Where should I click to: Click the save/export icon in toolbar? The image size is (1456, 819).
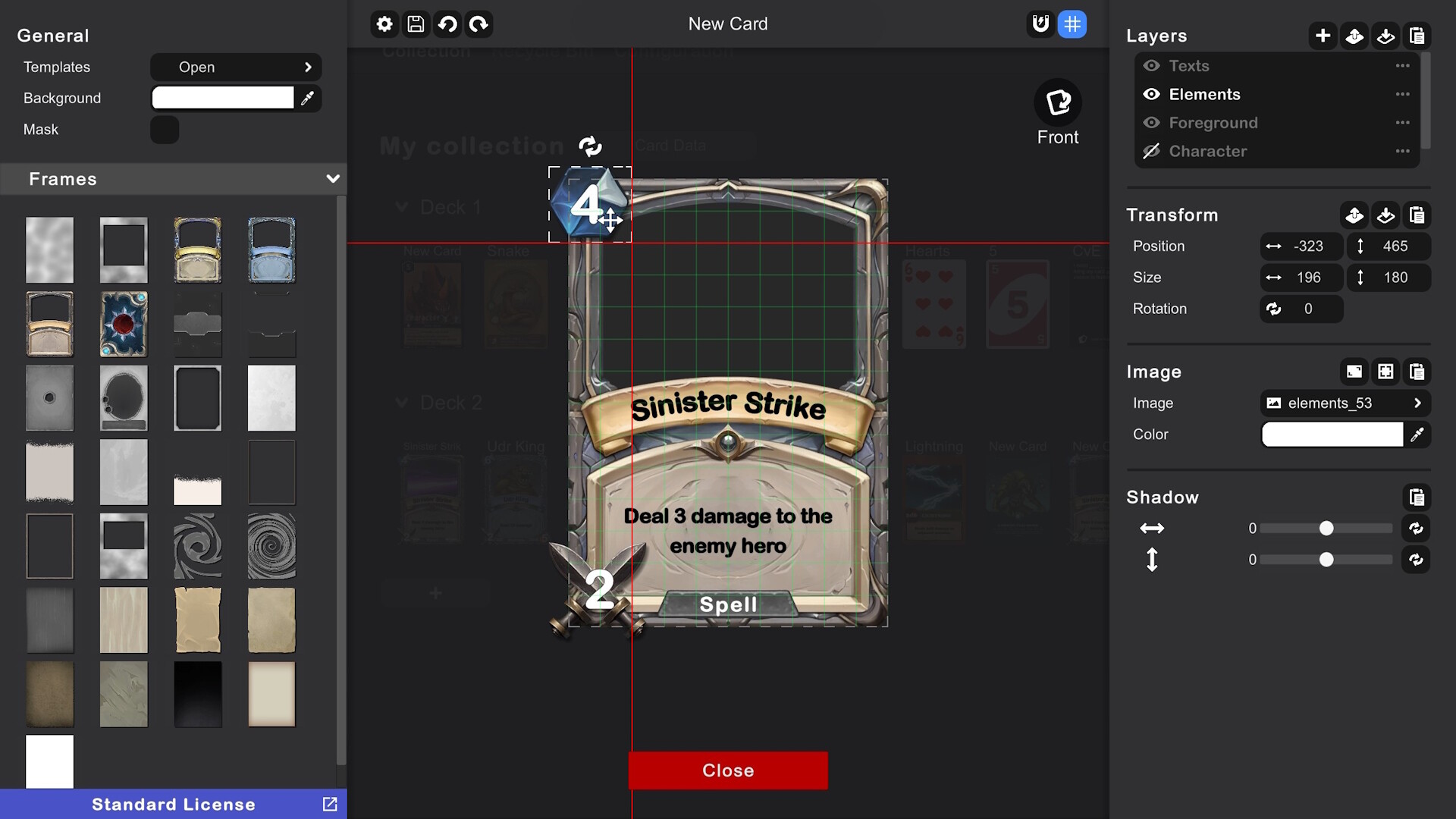(415, 24)
